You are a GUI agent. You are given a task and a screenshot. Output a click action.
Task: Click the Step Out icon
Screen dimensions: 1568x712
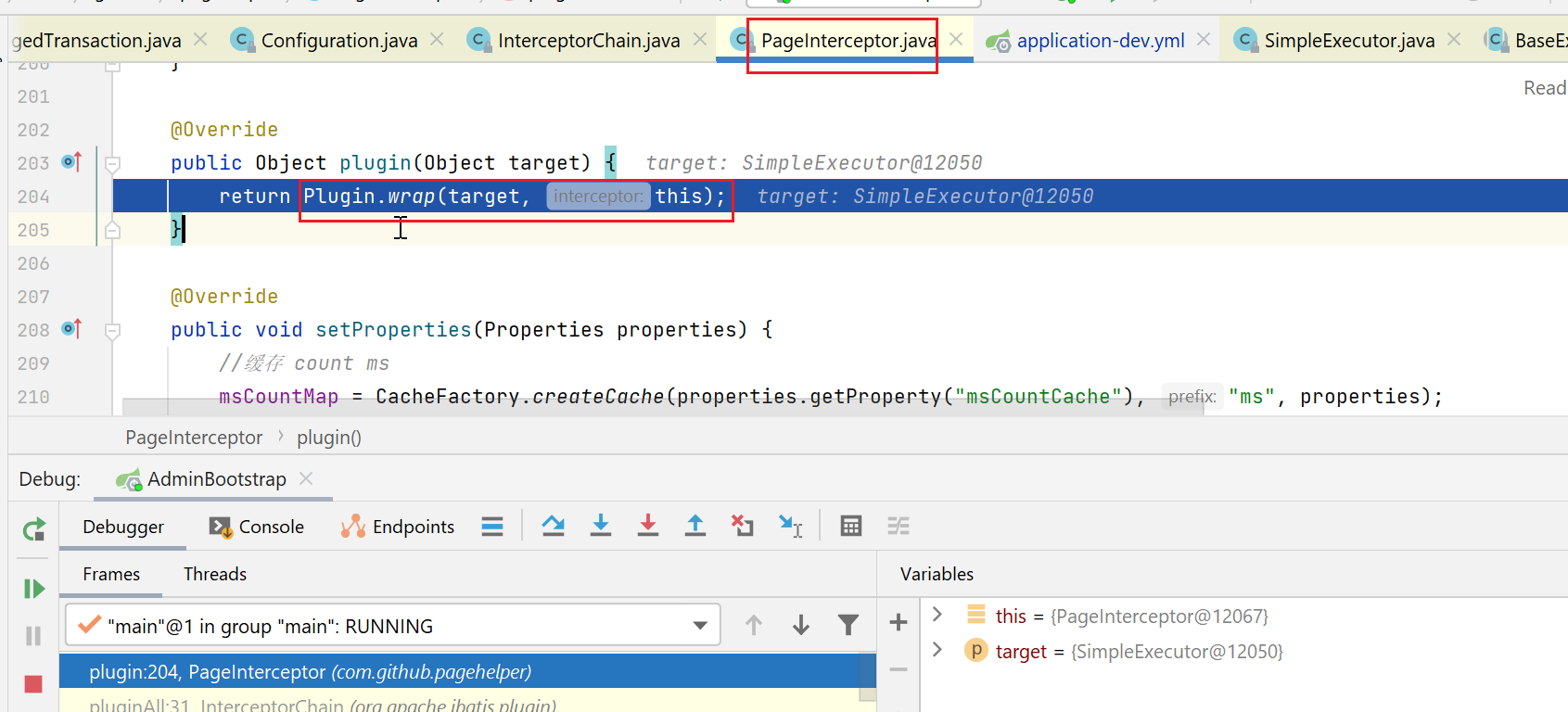pos(695,527)
